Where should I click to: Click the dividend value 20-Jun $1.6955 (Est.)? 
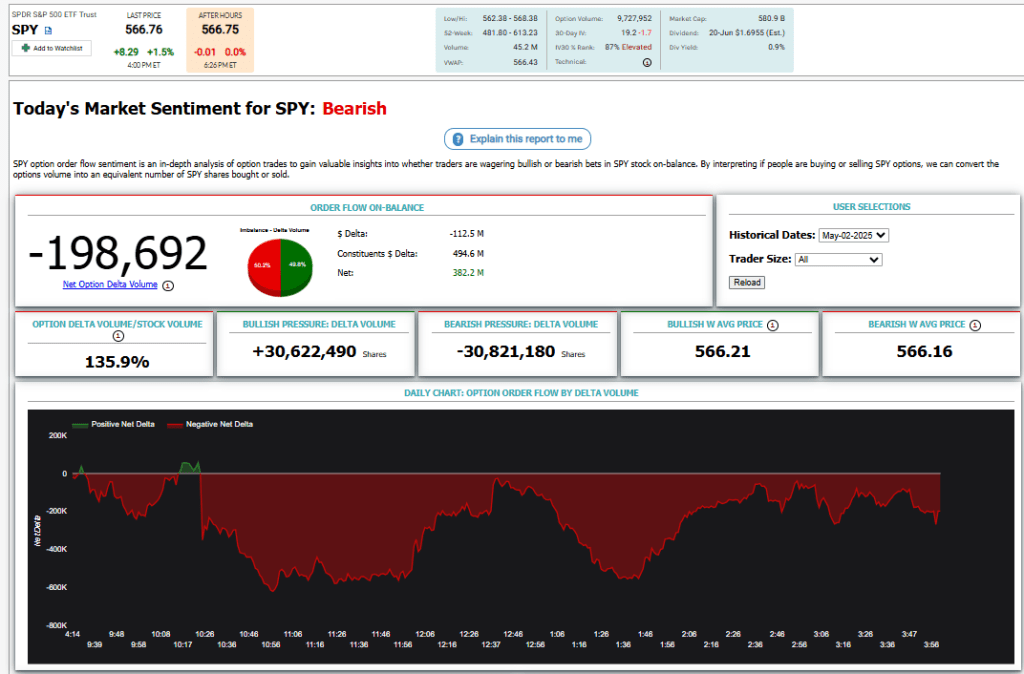click(x=747, y=33)
